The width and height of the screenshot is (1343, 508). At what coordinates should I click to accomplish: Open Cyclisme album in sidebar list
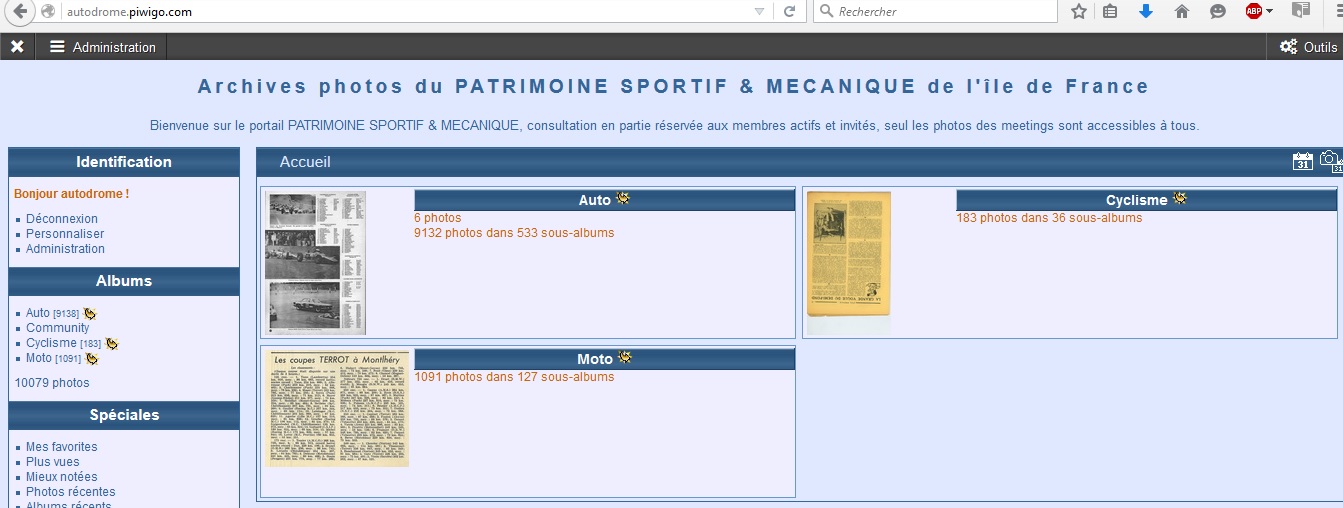(51, 343)
